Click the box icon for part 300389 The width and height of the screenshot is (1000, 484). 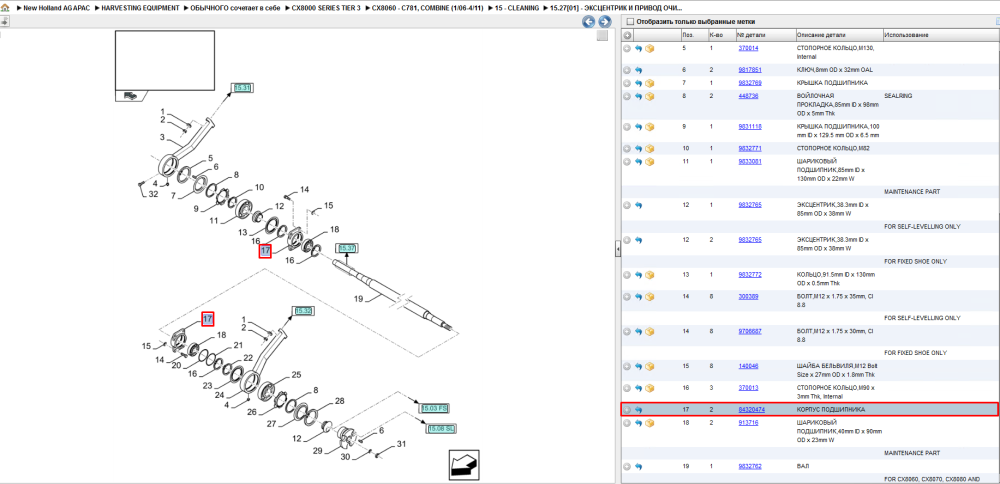tap(650, 297)
